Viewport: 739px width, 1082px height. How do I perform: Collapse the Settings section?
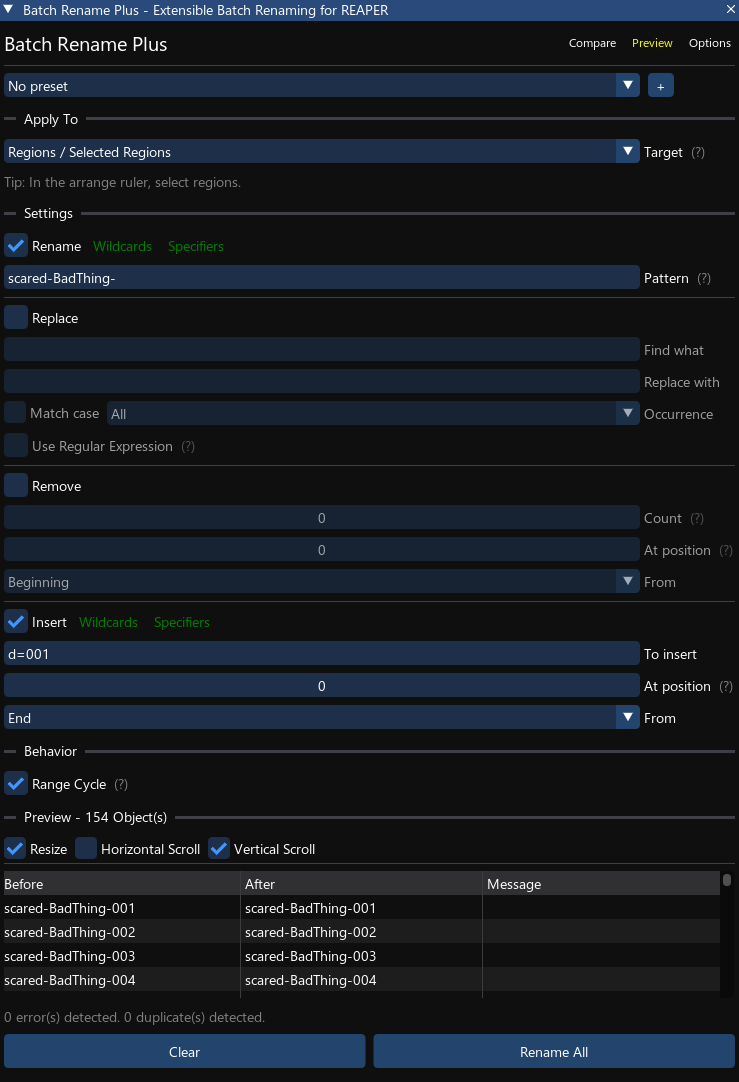click(x=48, y=213)
